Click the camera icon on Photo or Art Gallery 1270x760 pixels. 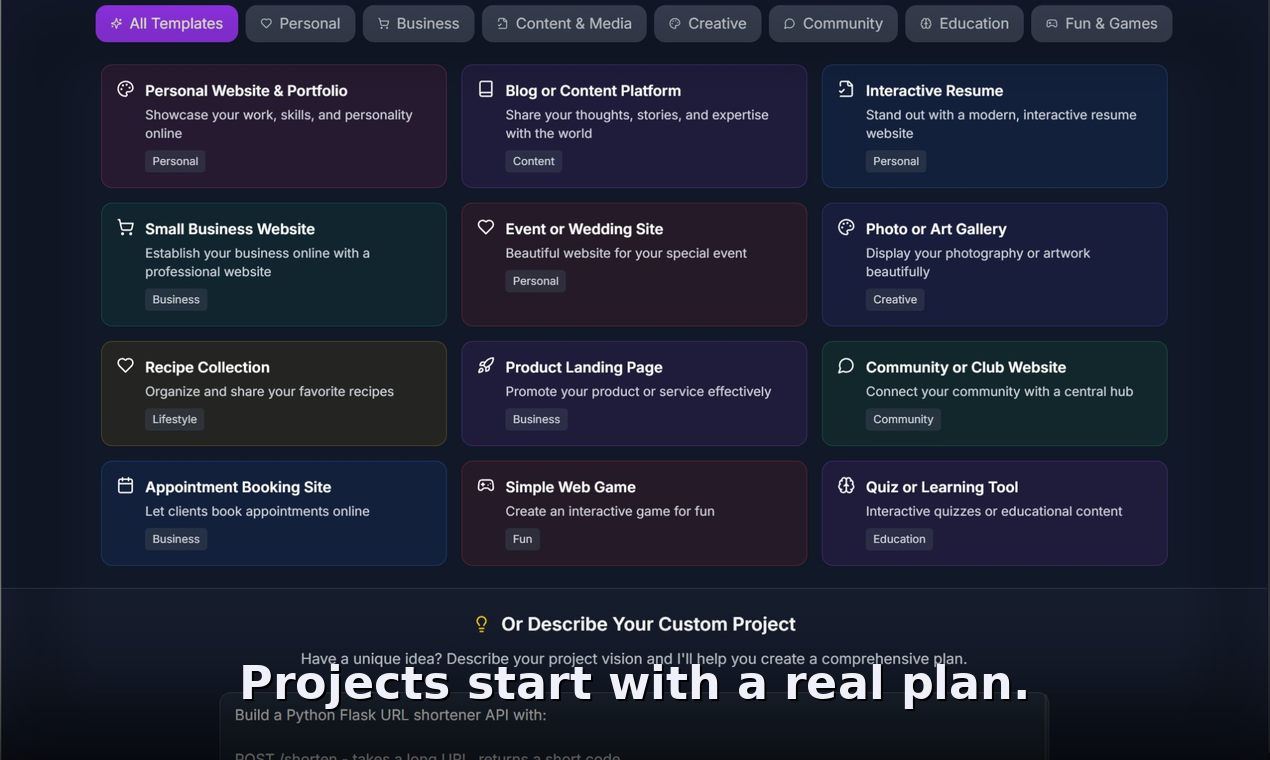point(846,227)
